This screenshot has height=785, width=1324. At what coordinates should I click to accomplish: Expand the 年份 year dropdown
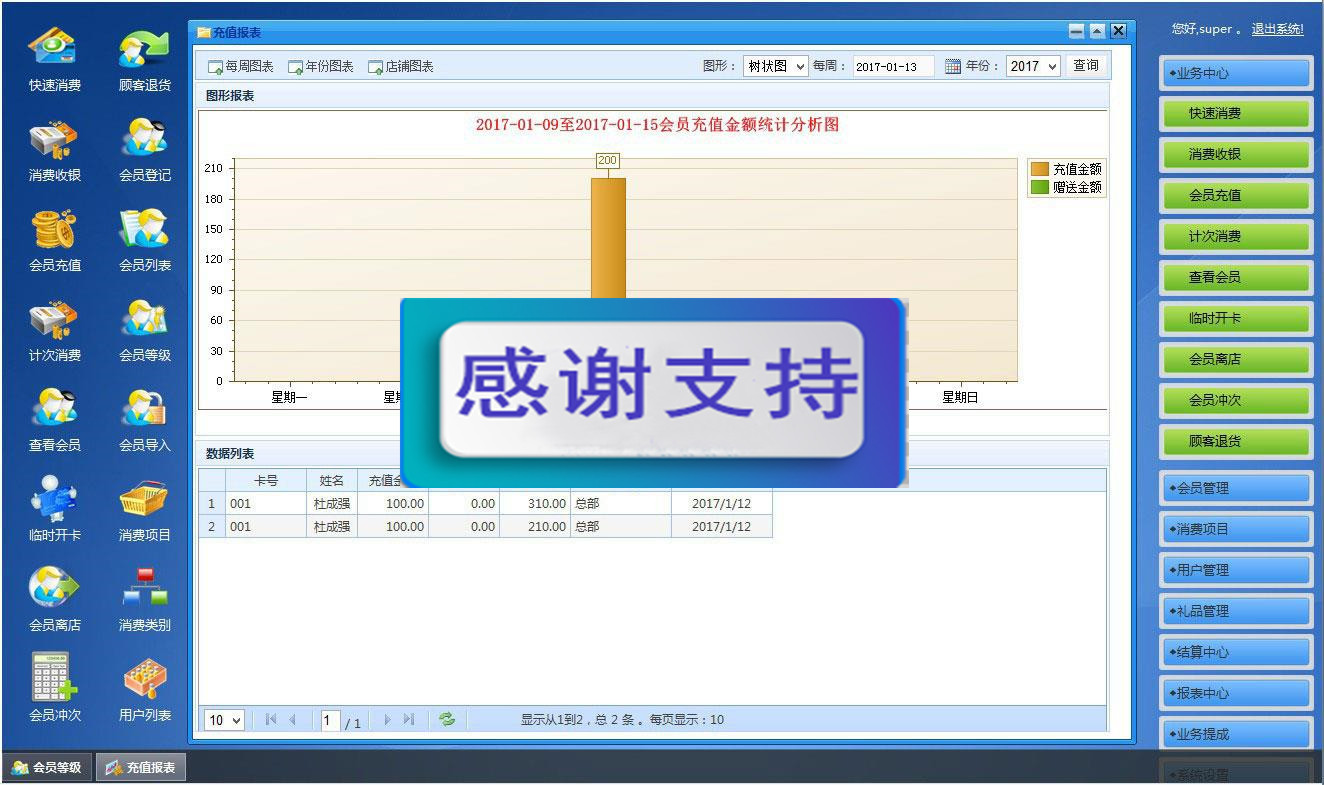click(x=1033, y=65)
